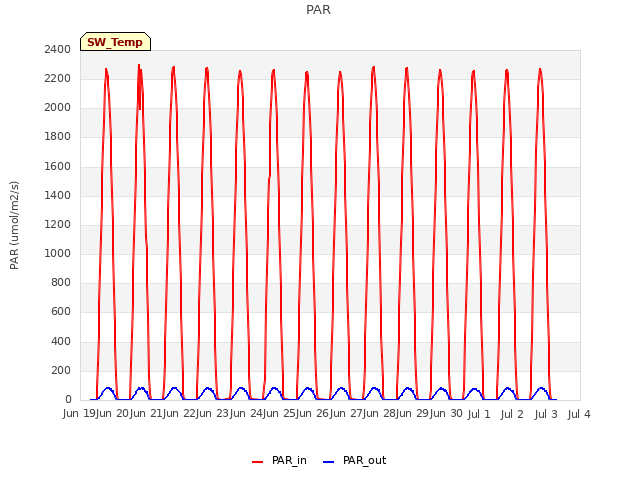Click the 800 y-axis tick label

[x=61, y=282]
